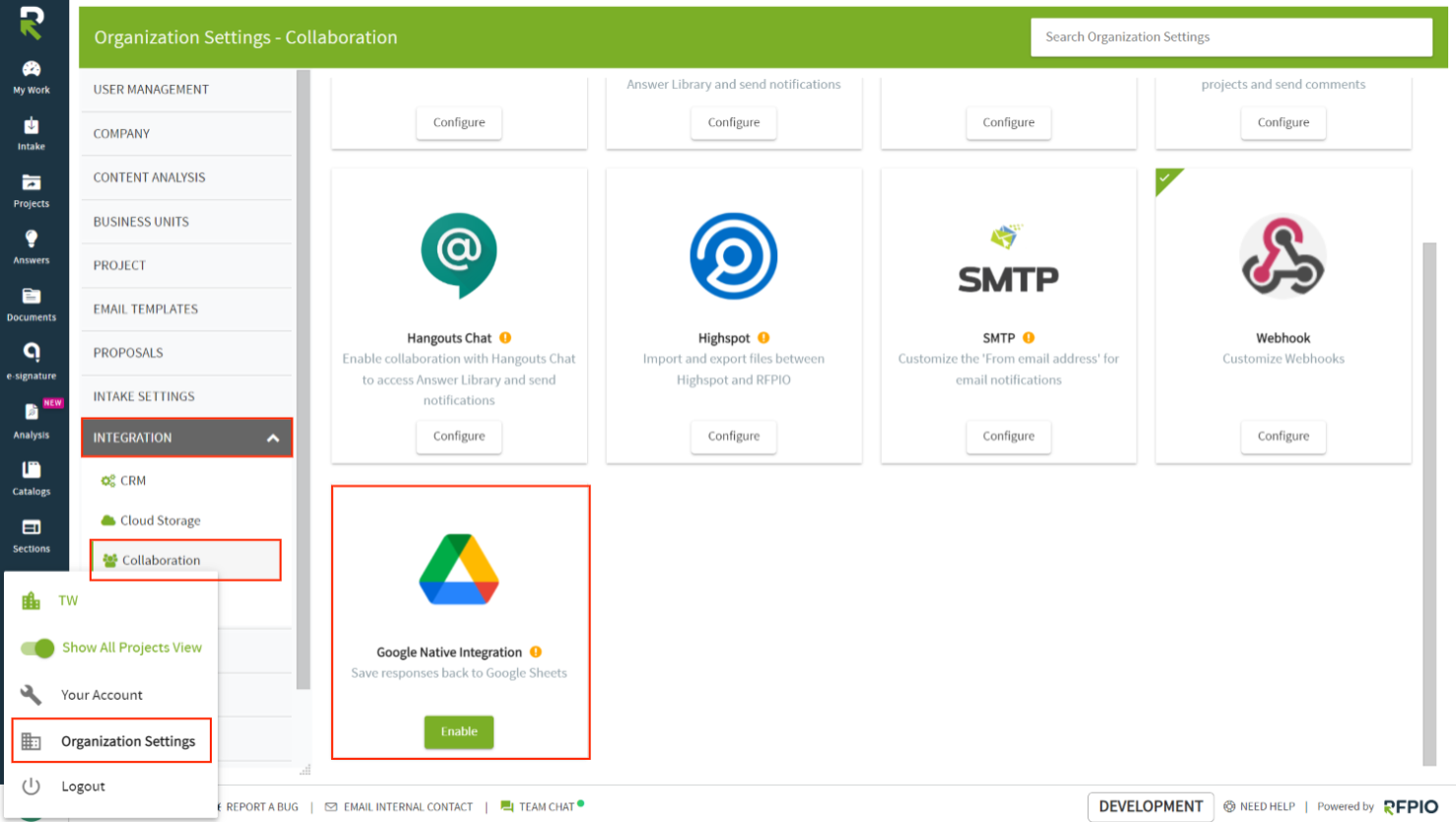
Task: Click the RFPIO logo at top-left
Action: click(32, 23)
